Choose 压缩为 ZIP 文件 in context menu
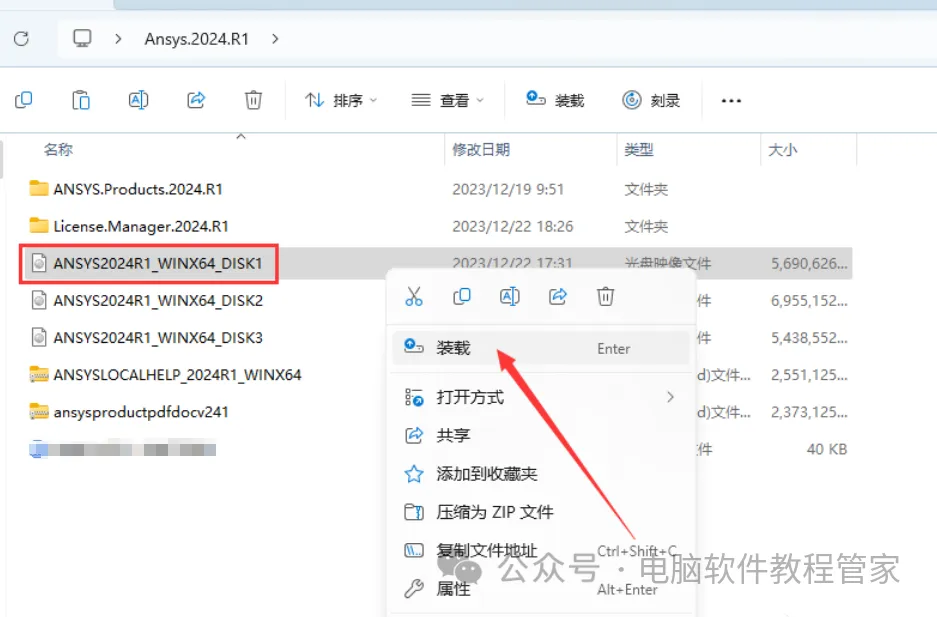Image resolution: width=937 pixels, height=617 pixels. click(x=541, y=512)
